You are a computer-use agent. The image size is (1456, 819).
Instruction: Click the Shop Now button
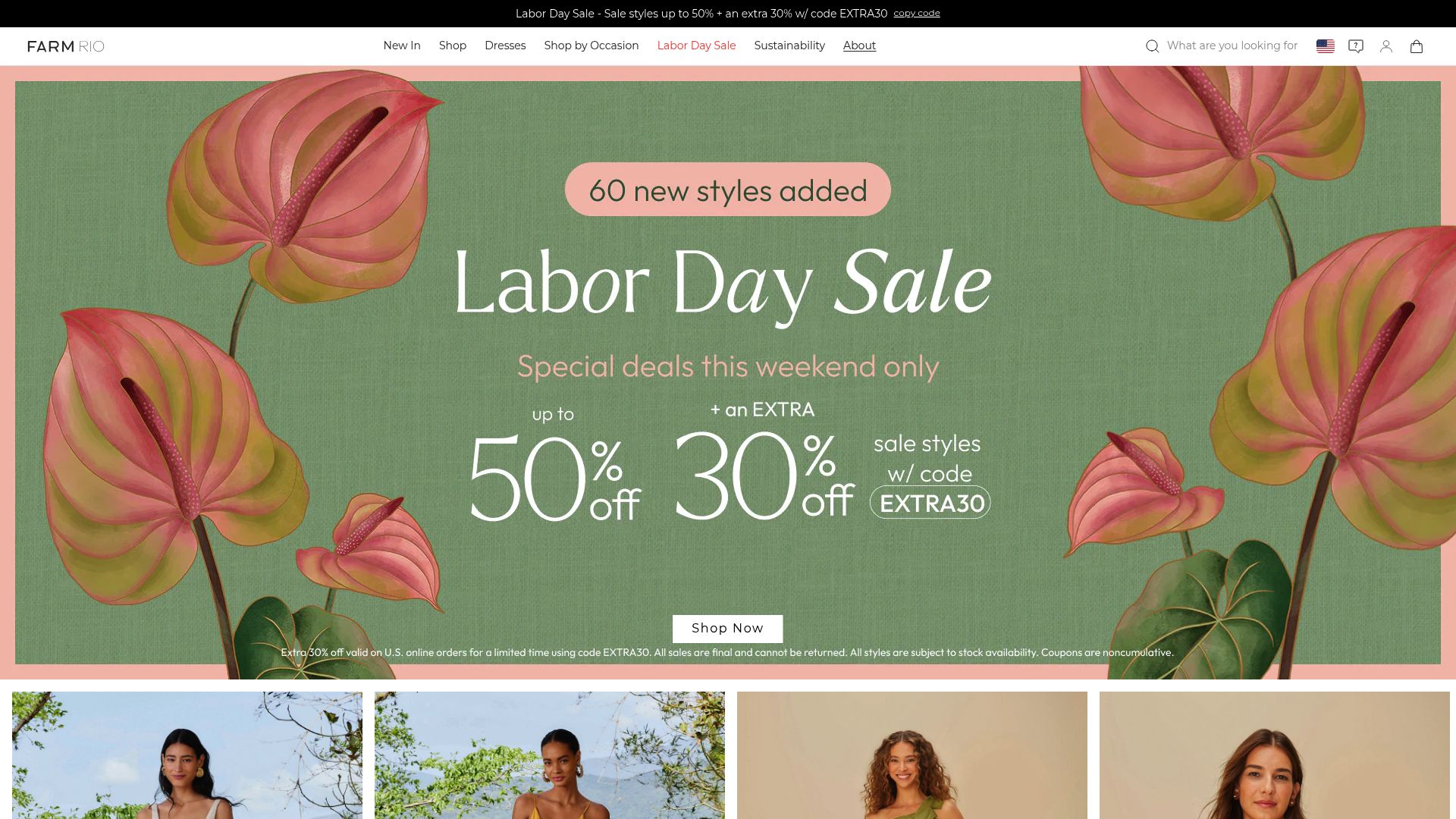coord(727,629)
